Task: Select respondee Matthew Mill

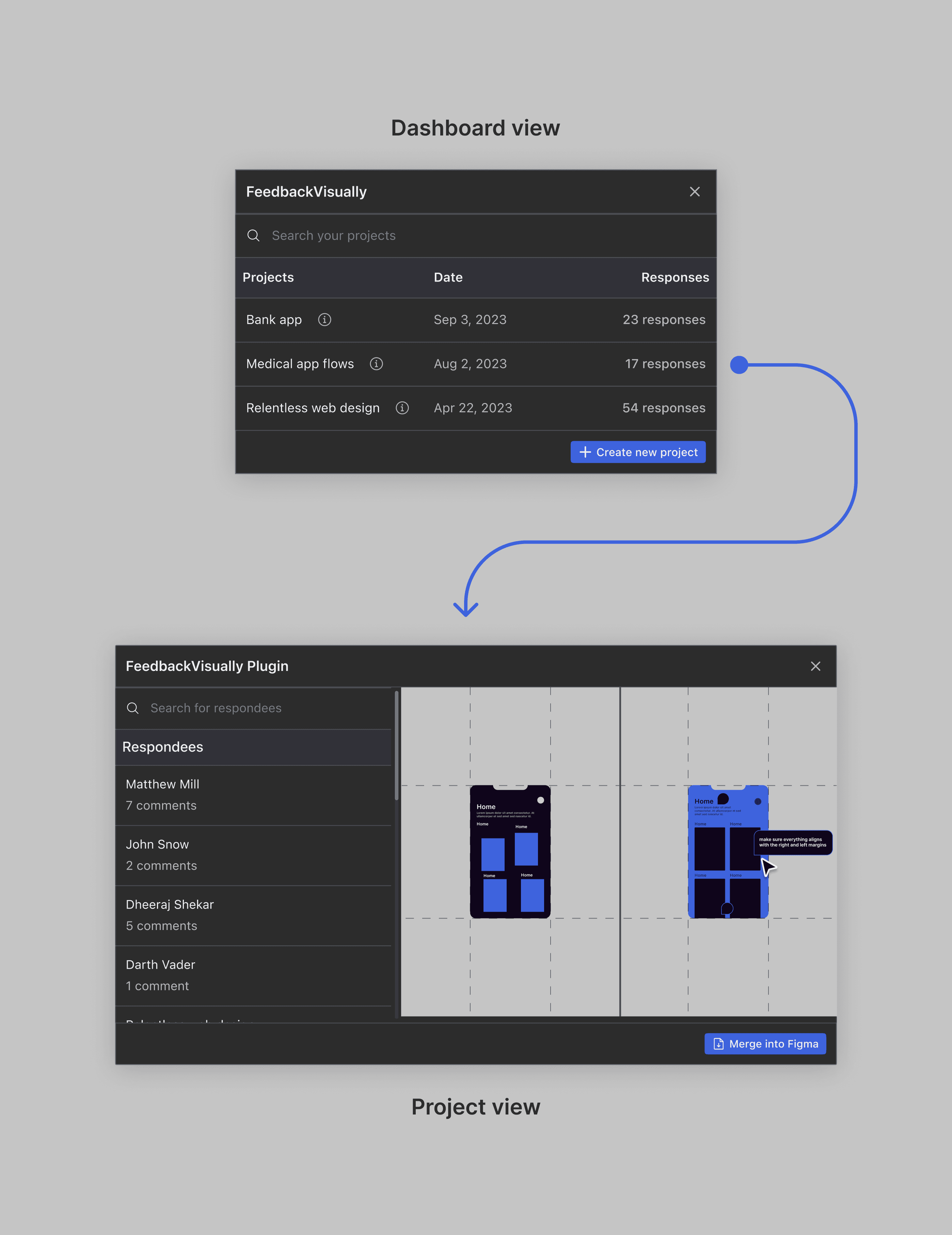Action: (x=253, y=795)
